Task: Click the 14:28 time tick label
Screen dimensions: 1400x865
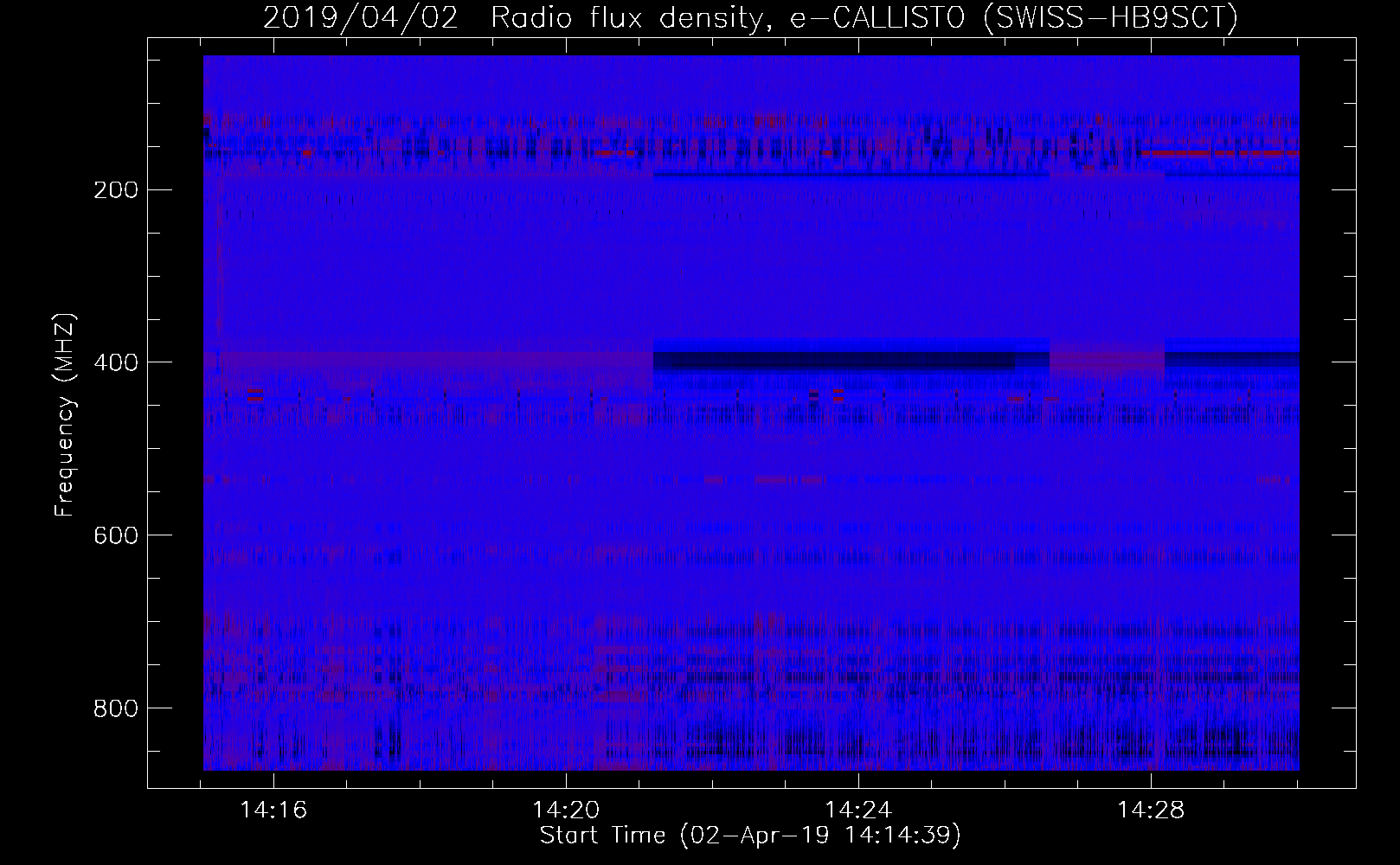Action: 1151,811
